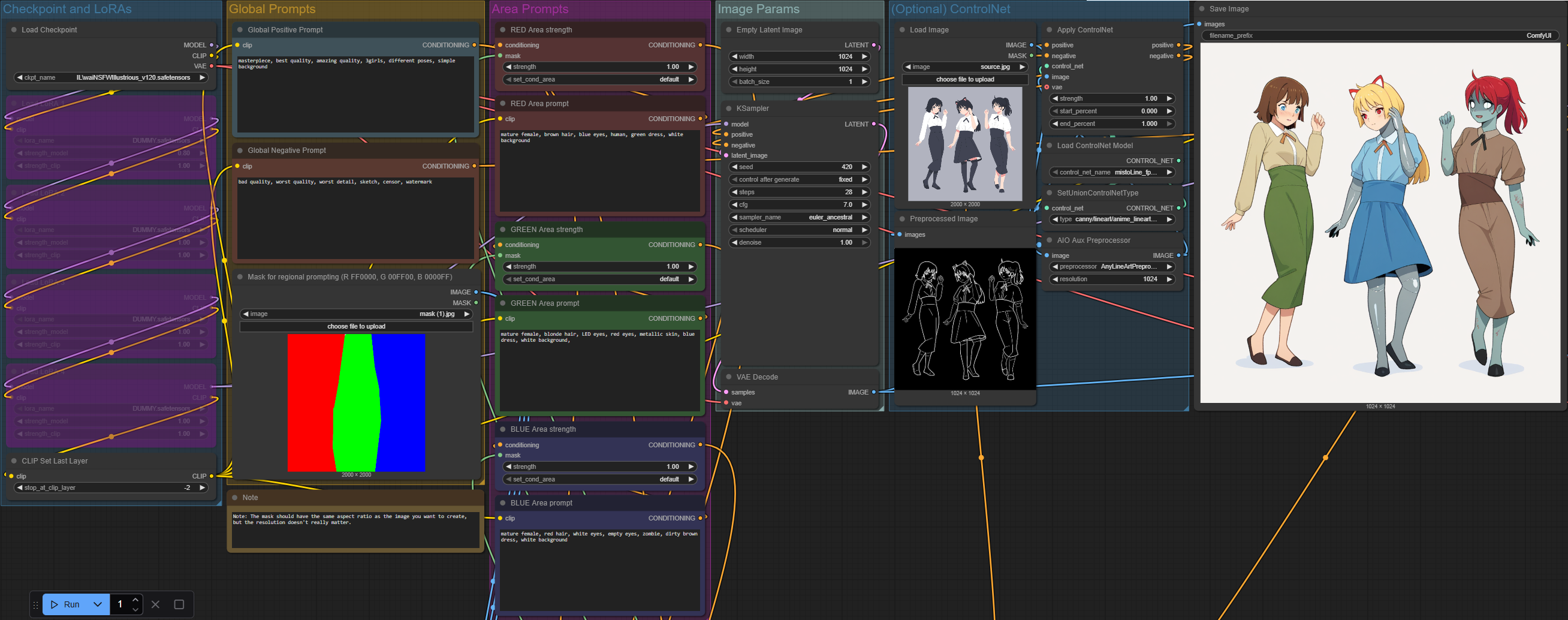Click right arrow on KSampler steps value
Image resolution: width=1568 pixels, height=620 pixels.
[864, 192]
